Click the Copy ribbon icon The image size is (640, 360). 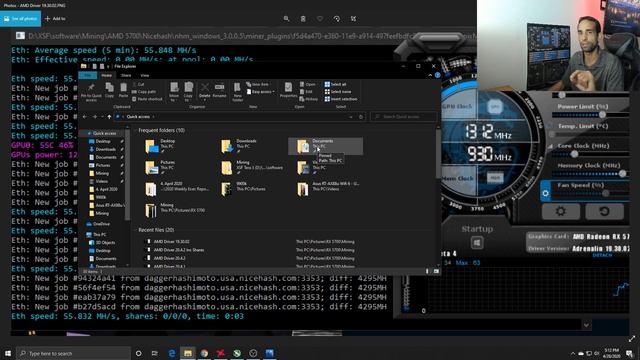tap(109, 90)
